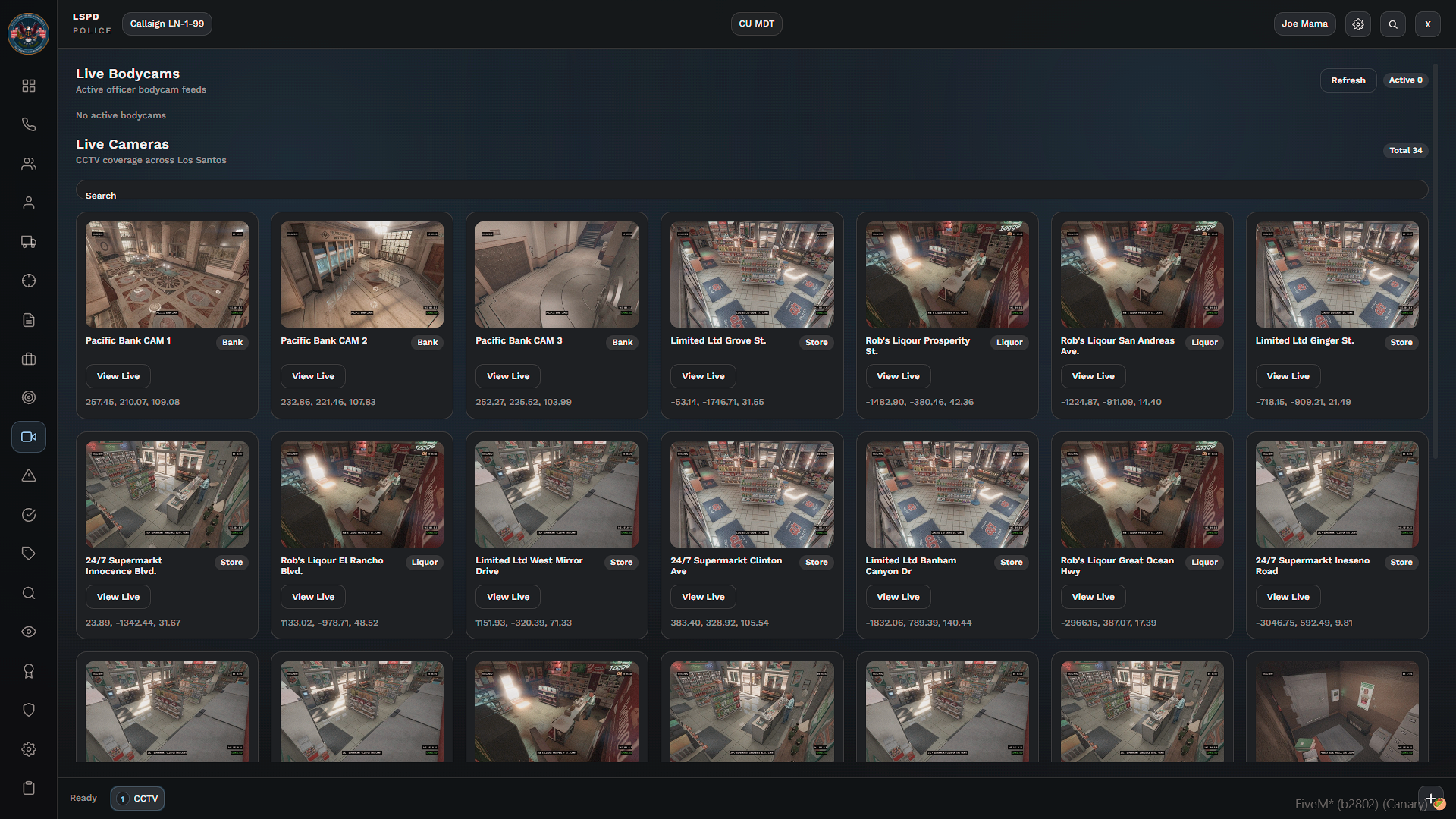
Task: Open the reports document sidebar icon
Action: 29,320
